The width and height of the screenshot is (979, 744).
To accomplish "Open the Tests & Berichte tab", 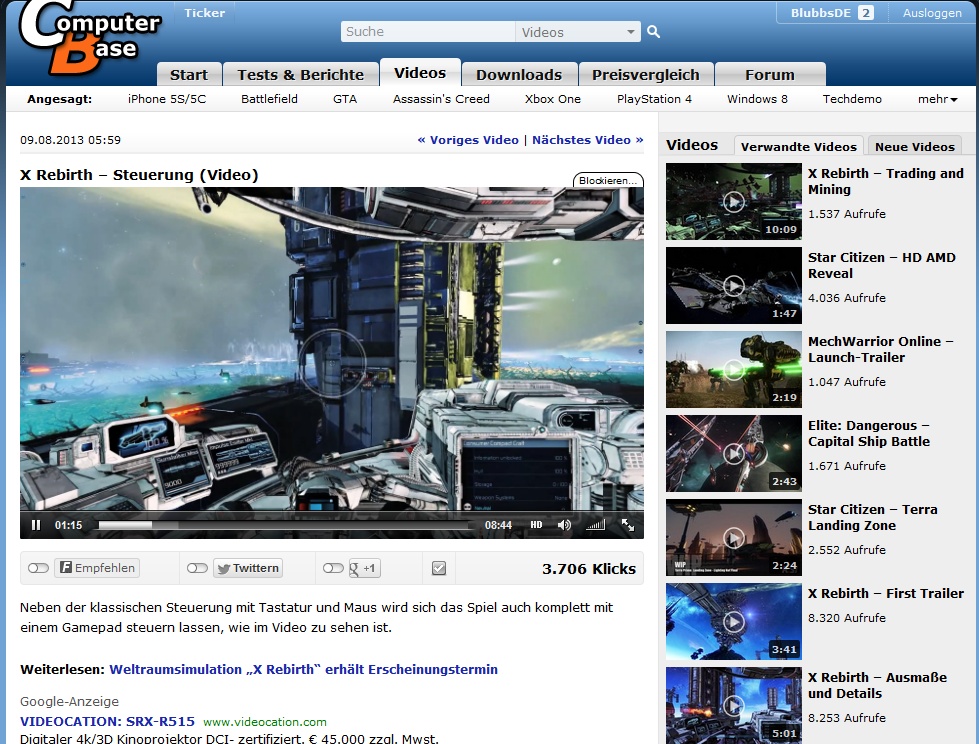I will [x=300, y=74].
